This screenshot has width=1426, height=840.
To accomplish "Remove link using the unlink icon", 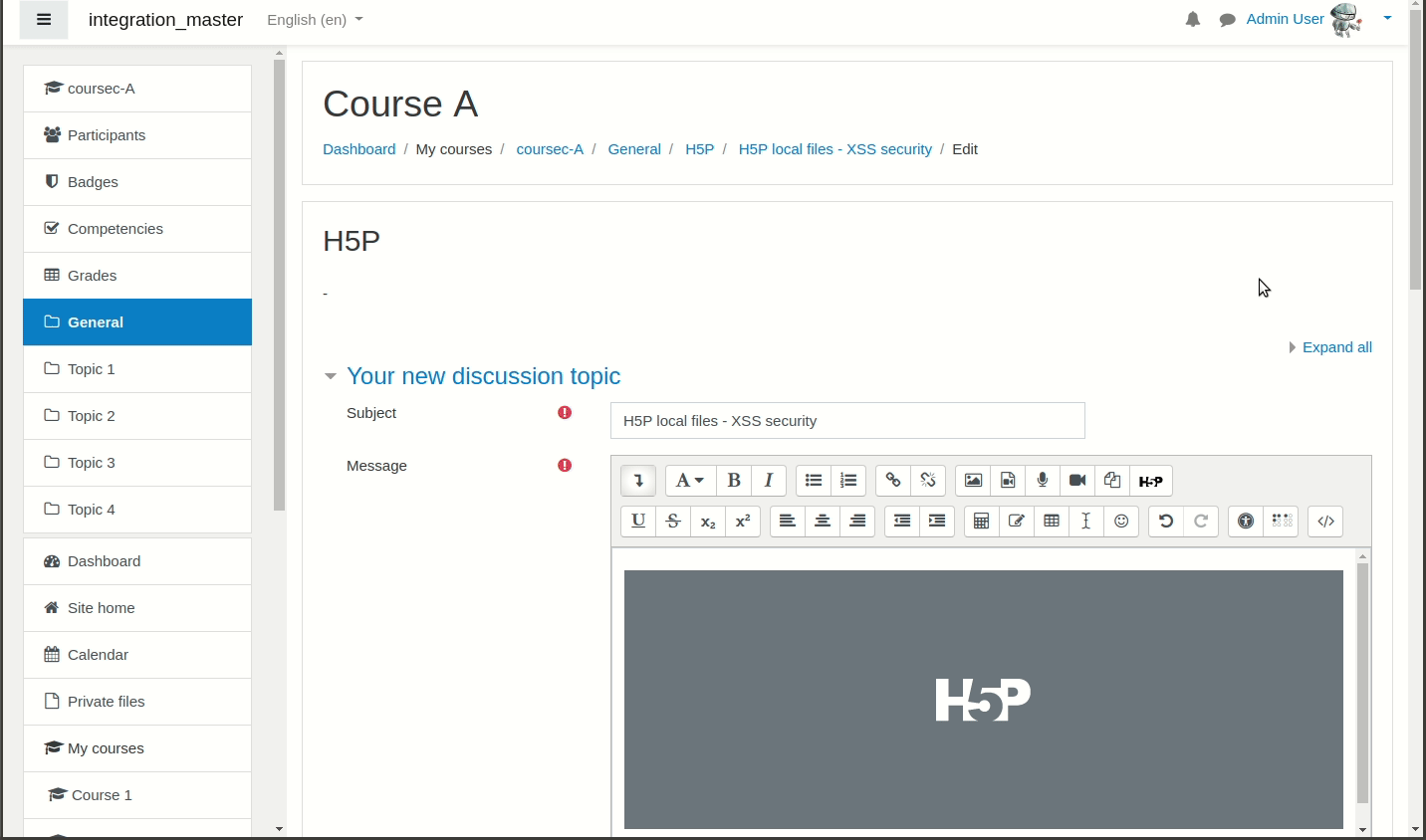I will pyautogui.click(x=928, y=481).
